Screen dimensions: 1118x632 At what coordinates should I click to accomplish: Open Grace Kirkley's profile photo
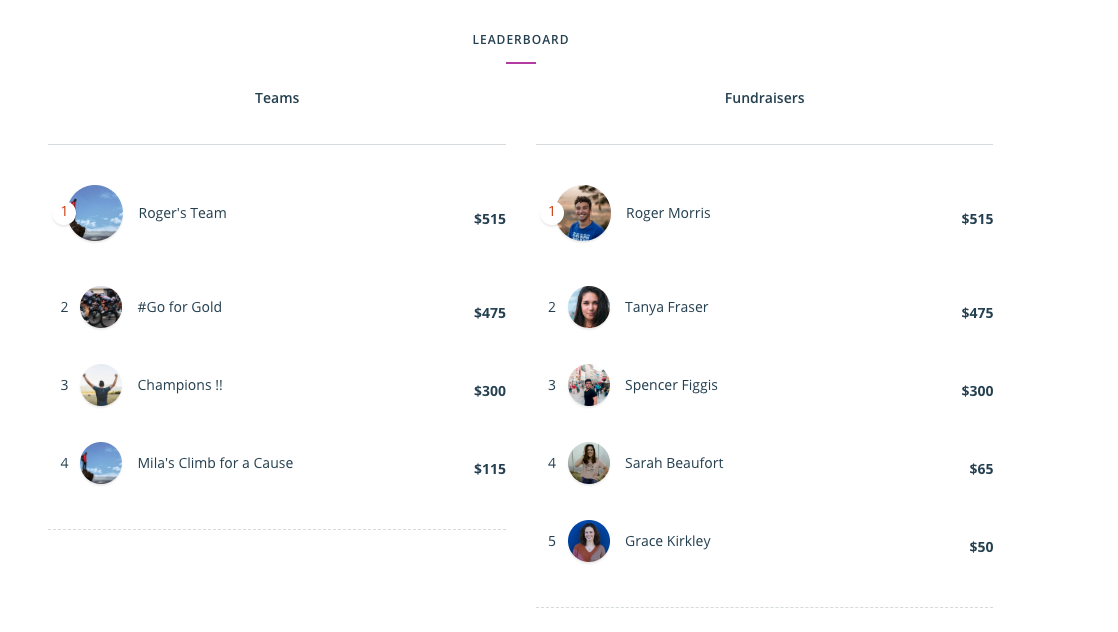click(588, 541)
